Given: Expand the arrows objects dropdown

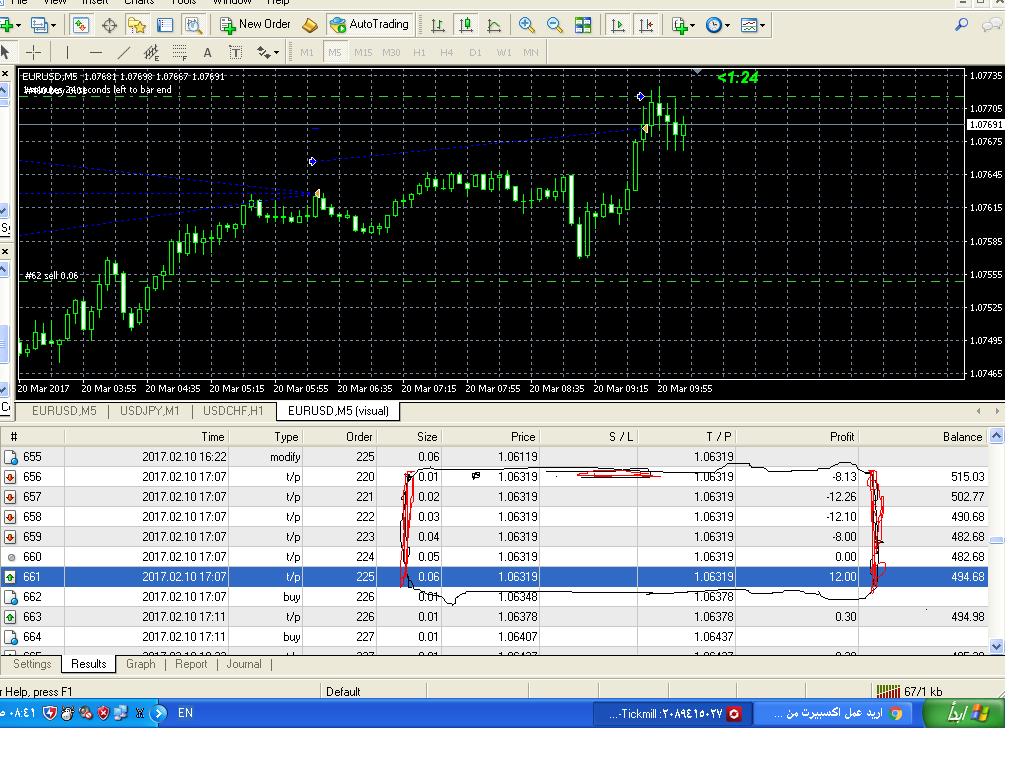Looking at the screenshot, I should (268, 52).
